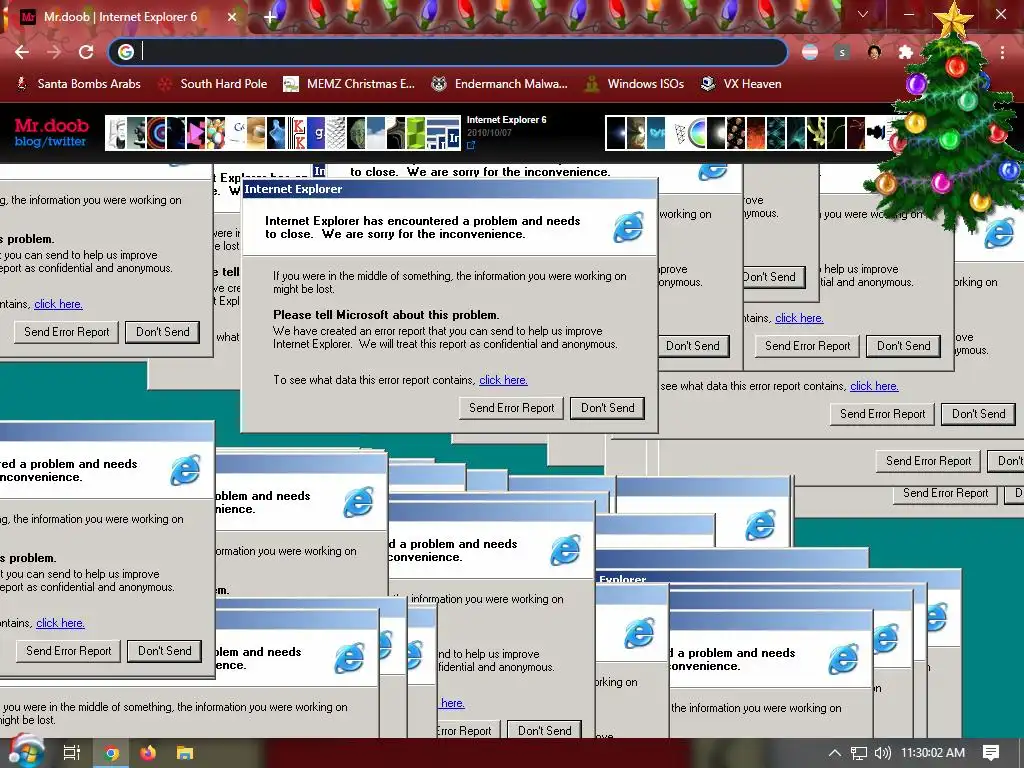
Task: Click the Internet Explorer 6 project title
Action: point(506,120)
